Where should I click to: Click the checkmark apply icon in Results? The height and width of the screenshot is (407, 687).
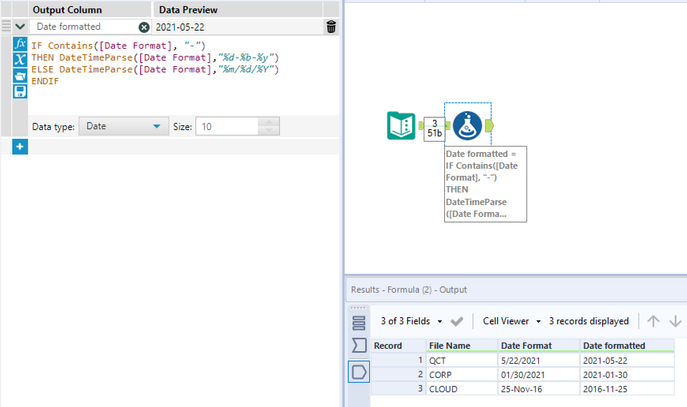(x=457, y=322)
